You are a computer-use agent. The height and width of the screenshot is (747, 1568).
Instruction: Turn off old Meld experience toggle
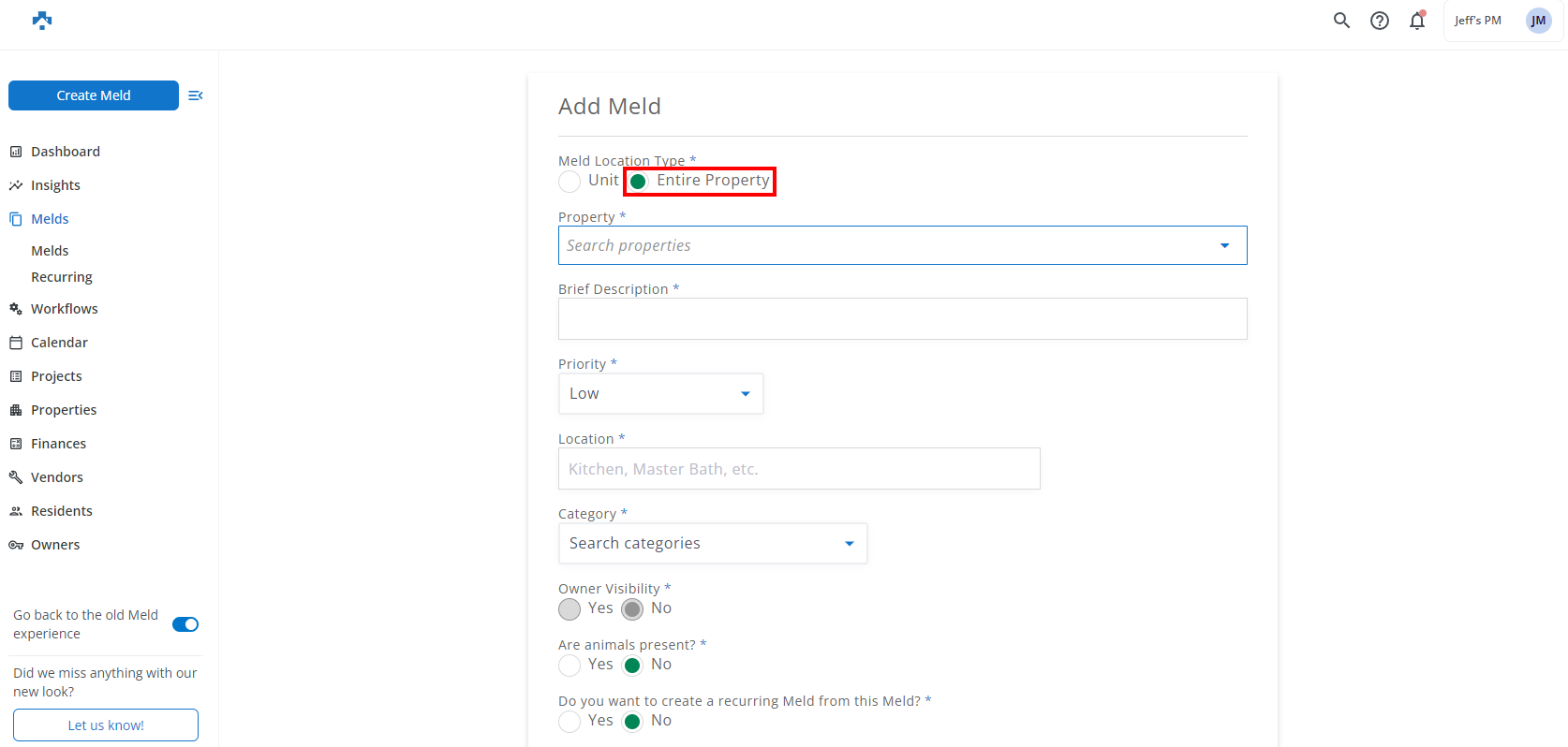coord(185,624)
